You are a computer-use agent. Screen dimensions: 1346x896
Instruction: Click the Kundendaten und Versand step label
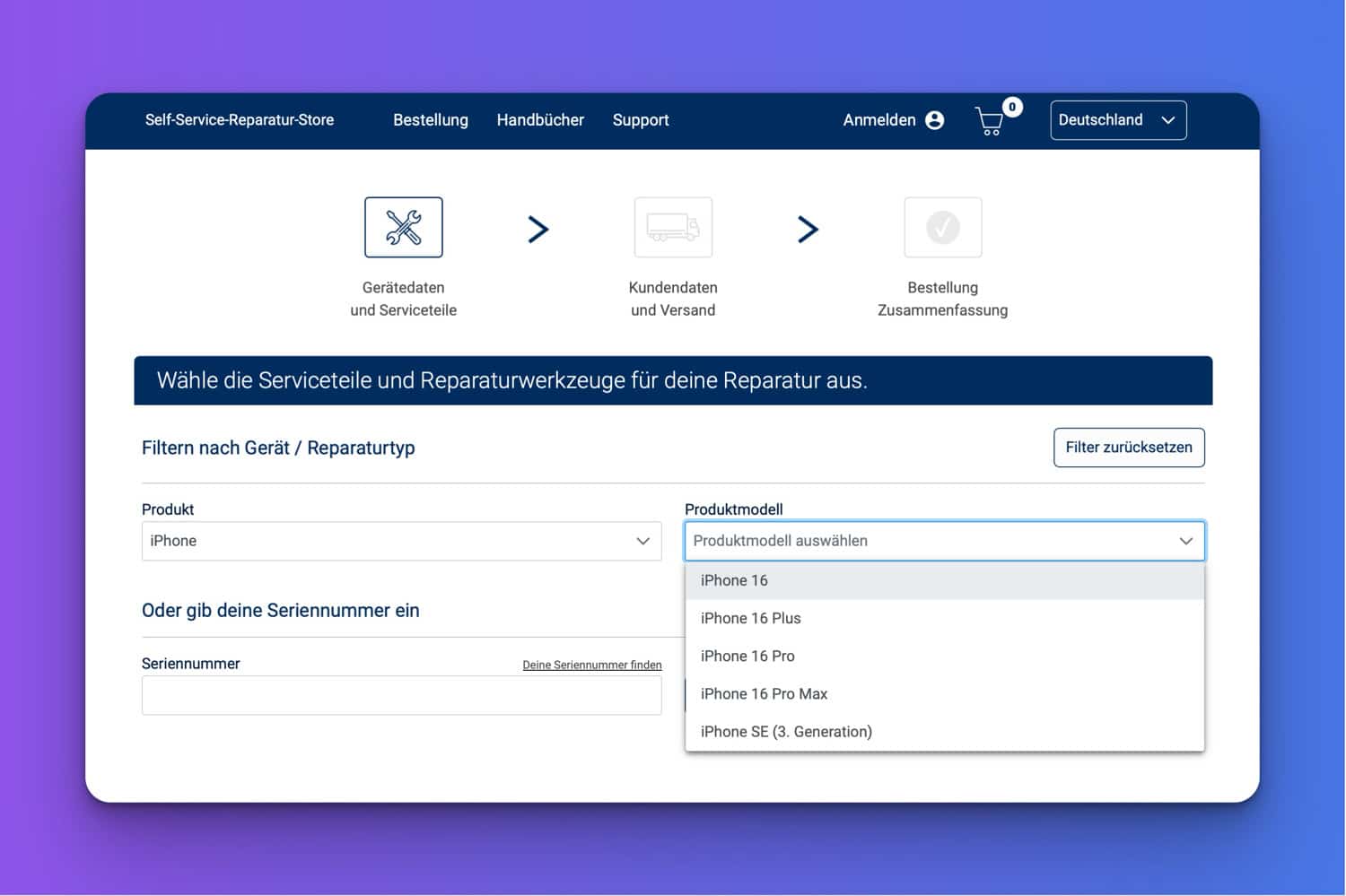click(x=673, y=299)
